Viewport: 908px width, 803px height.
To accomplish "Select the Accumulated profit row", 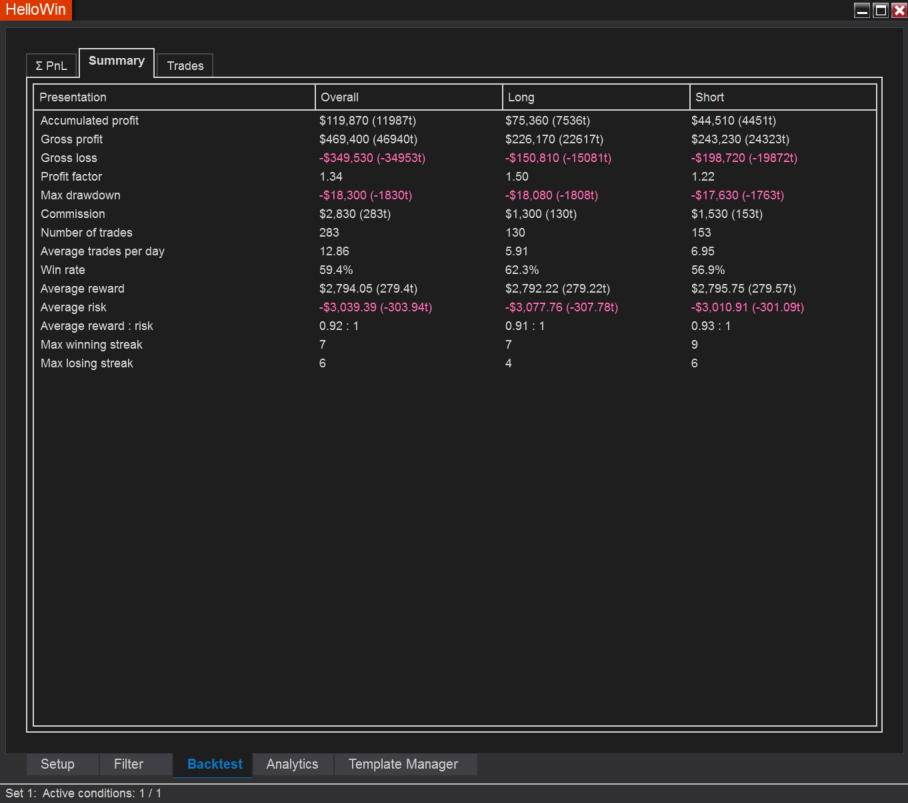I will click(87, 120).
